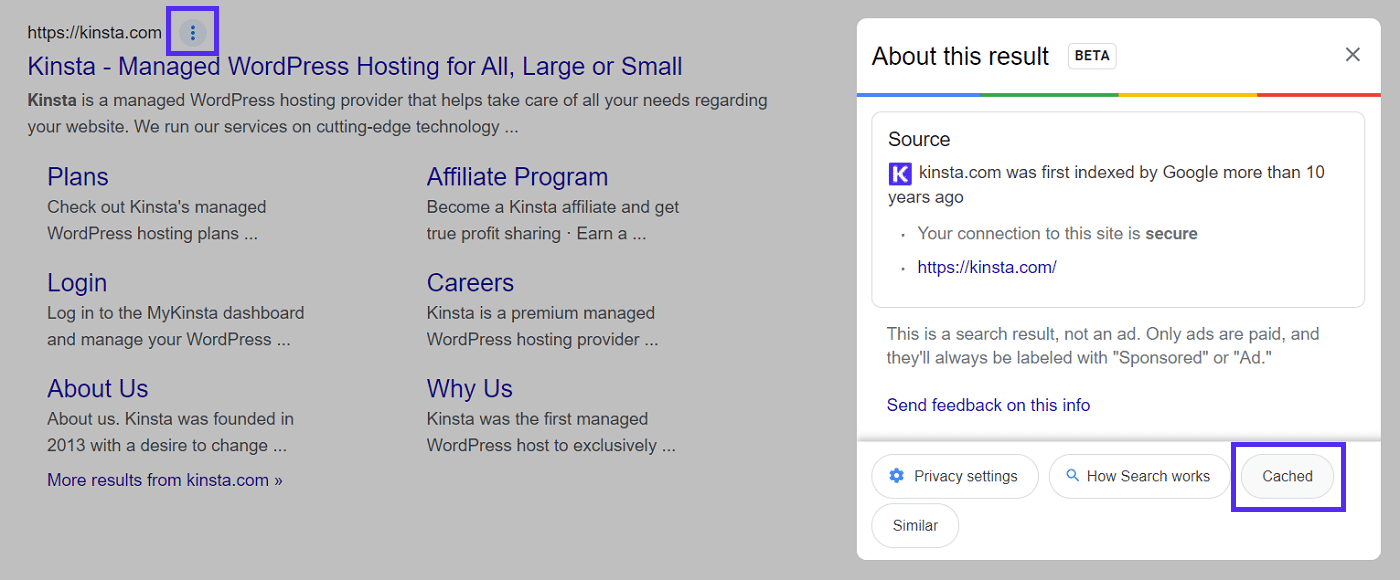Click the magnifier icon on How Search works
Screen dimensions: 1400x580
[1071, 476]
